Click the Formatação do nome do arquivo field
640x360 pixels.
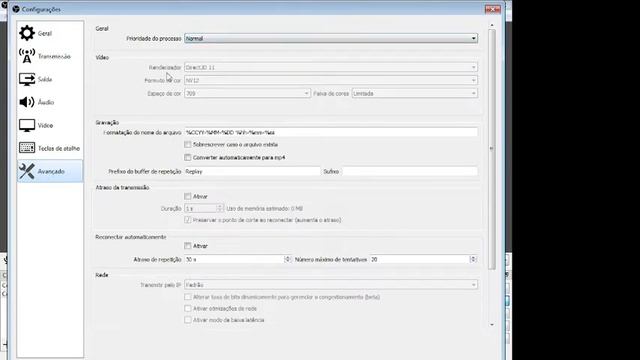point(331,132)
